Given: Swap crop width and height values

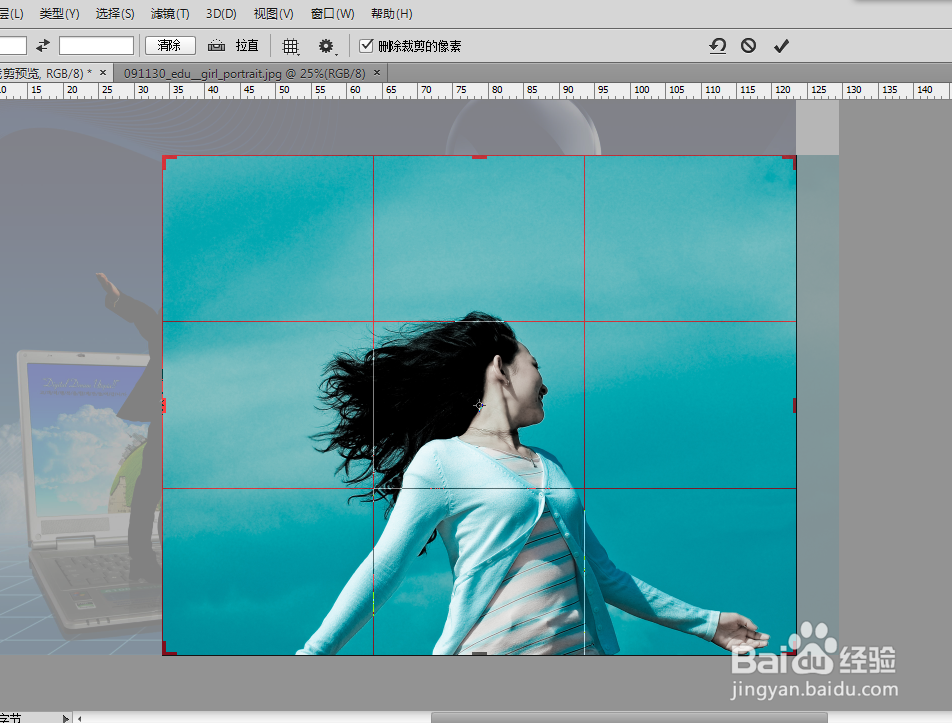Looking at the screenshot, I should pos(42,46).
